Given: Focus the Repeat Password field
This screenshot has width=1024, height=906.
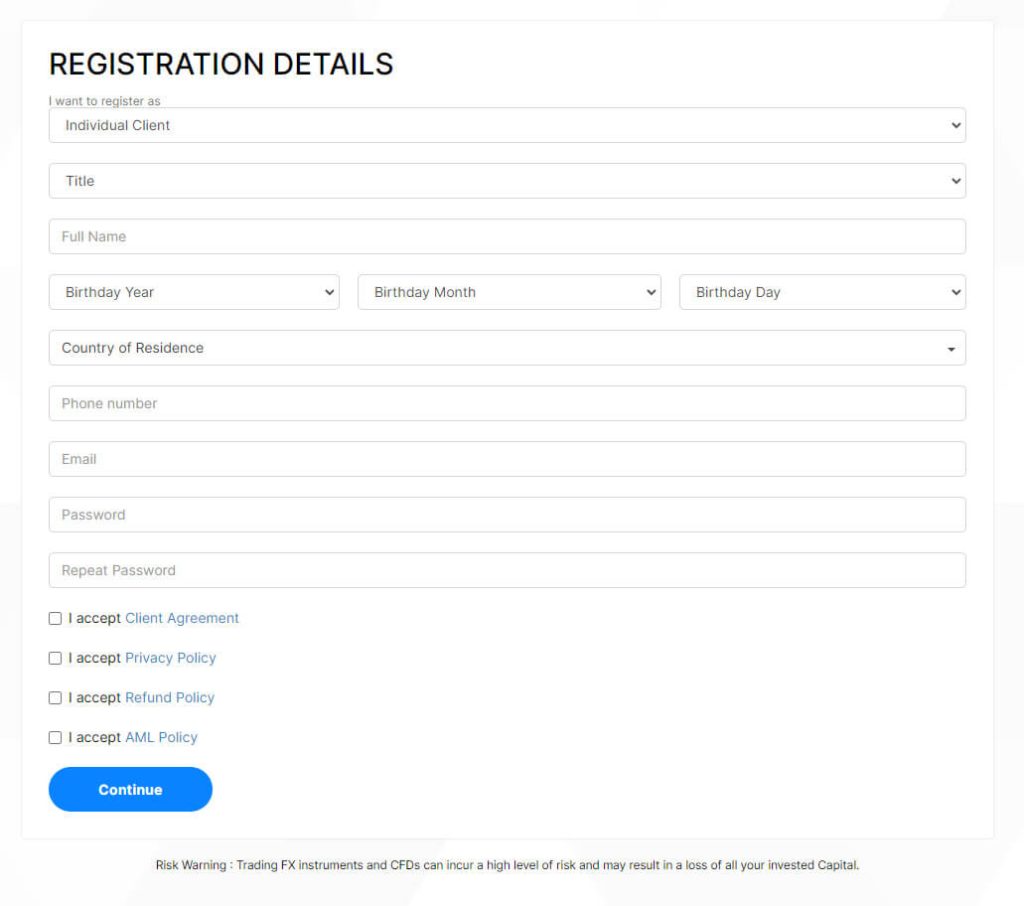Looking at the screenshot, I should (507, 570).
